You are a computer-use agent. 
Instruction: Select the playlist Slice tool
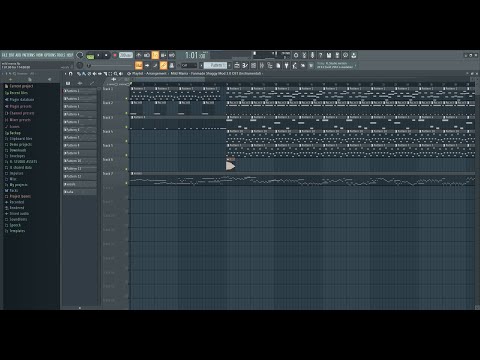click(x=105, y=74)
